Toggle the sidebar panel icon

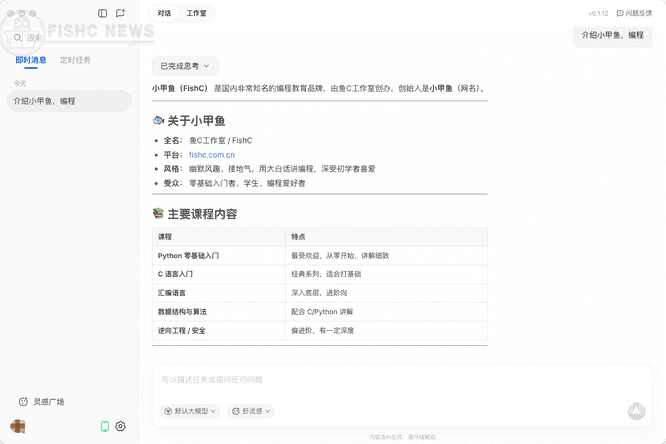click(x=103, y=14)
